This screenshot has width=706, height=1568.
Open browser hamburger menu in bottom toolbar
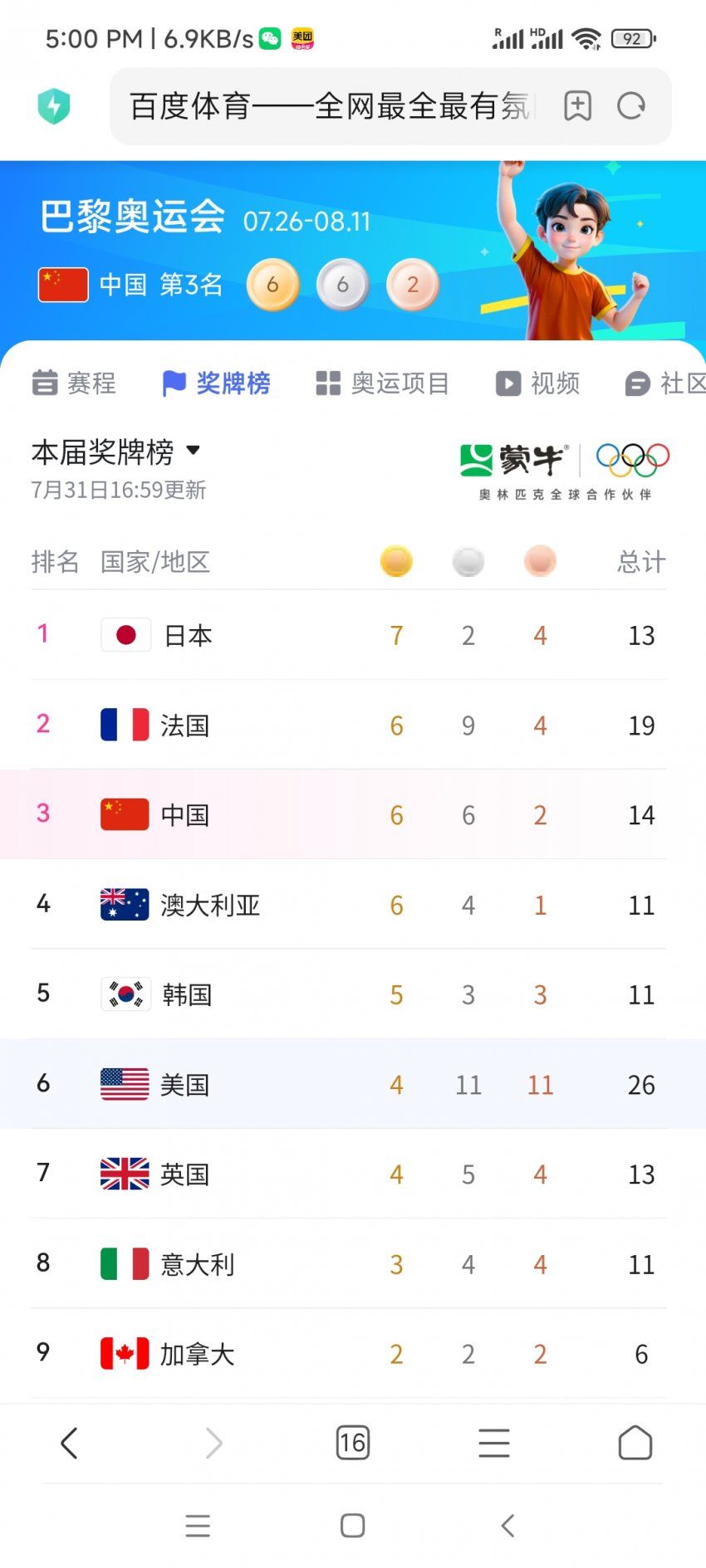(494, 1443)
